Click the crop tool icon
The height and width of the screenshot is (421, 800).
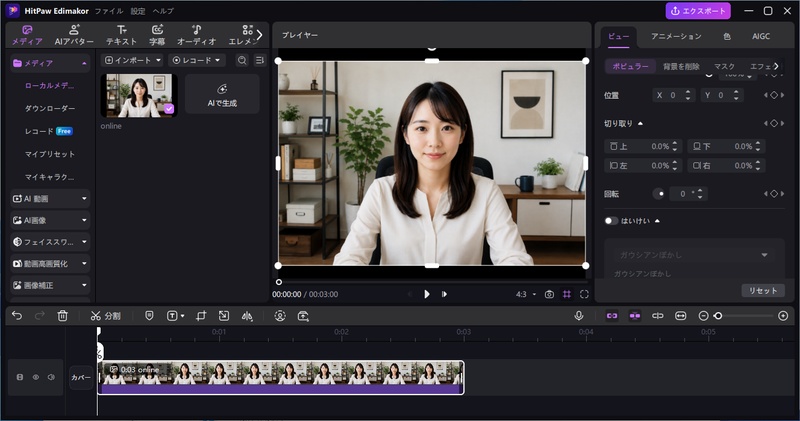coord(201,316)
